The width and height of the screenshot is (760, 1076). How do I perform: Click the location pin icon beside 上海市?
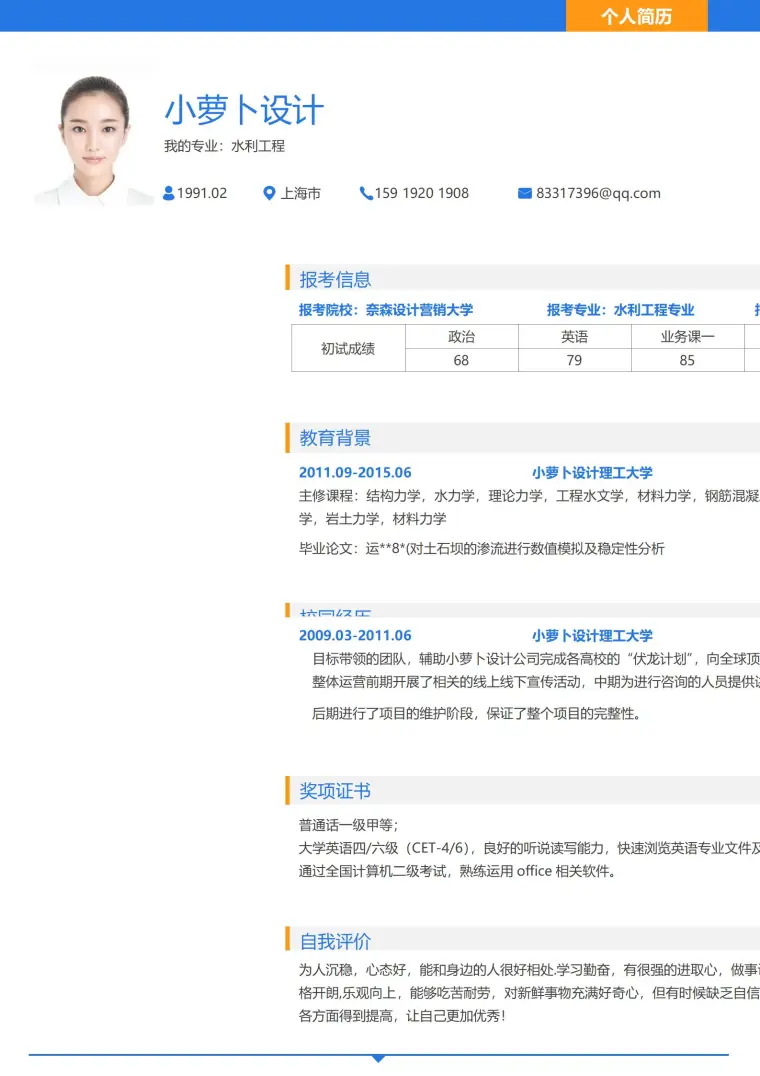(x=270, y=194)
